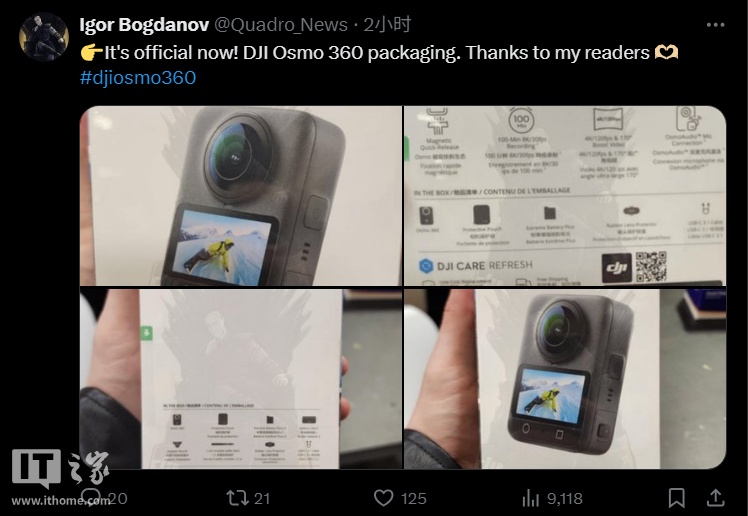Click the 9,118 views count
The width and height of the screenshot is (748, 516).
(x=565, y=498)
